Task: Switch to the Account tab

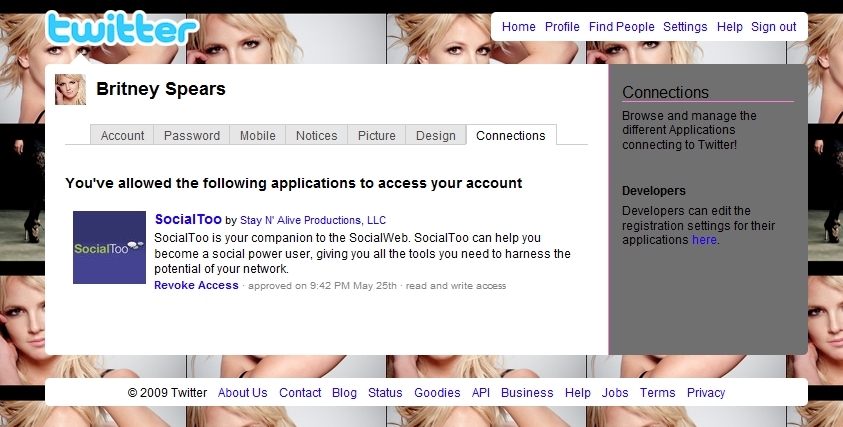Action: 122,136
